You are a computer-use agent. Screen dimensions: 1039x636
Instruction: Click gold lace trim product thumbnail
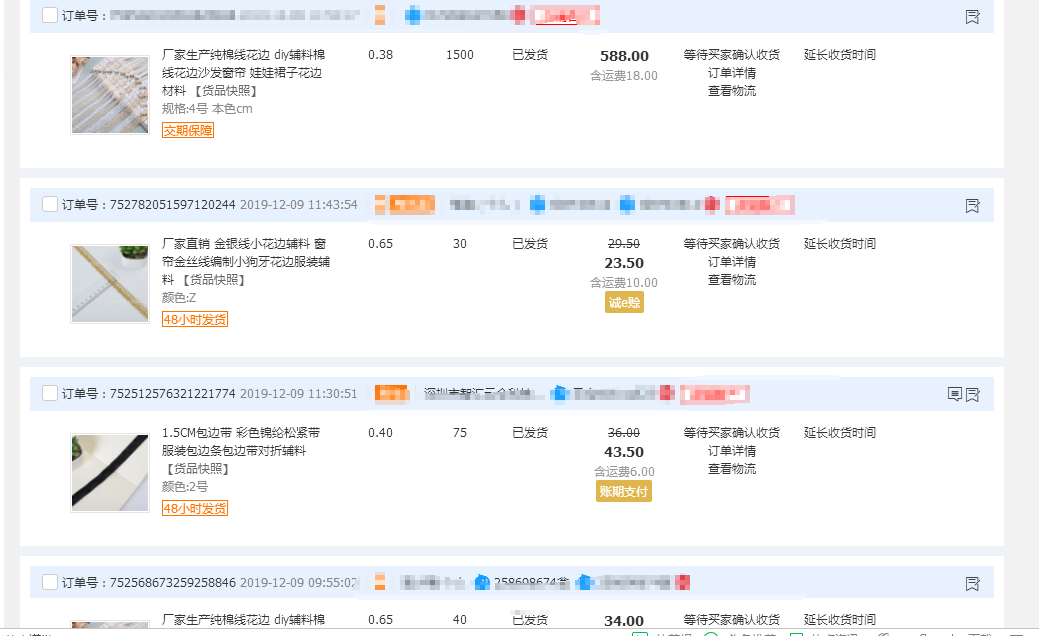(x=110, y=284)
